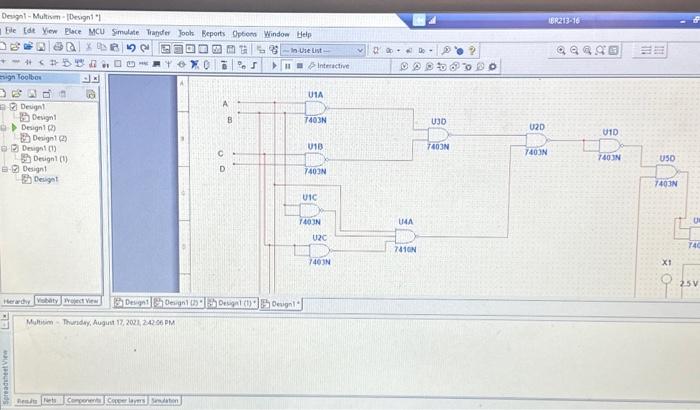Click the Find magnifier icon near Help
700x410 pixels.
[x=446, y=50]
